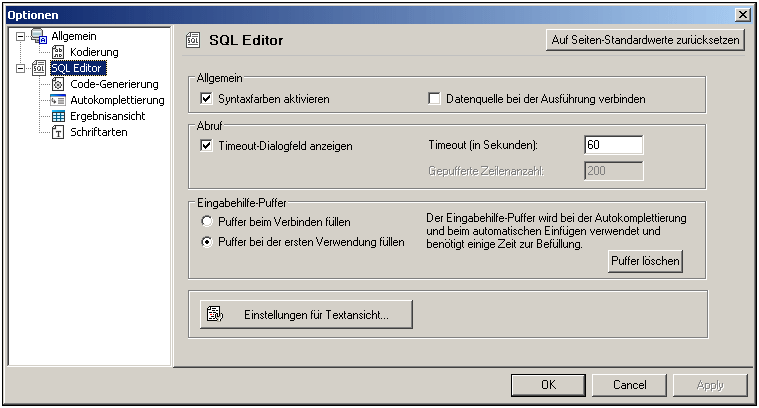Click the Allgemein tree node icon
Viewport: 759px width, 408px height.
pos(39,37)
